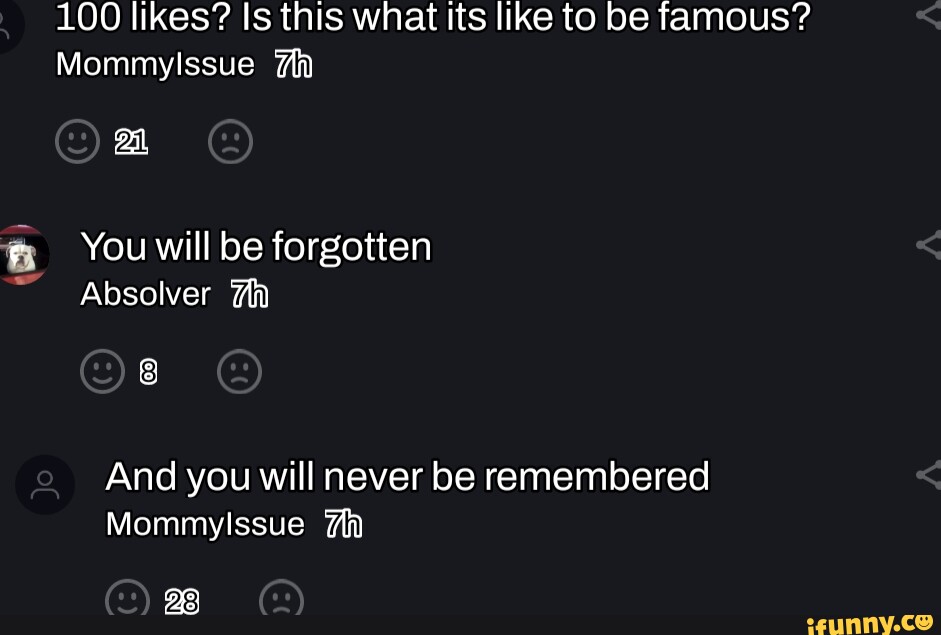Like Absolver's "You will be forgotten" comment

102,371
